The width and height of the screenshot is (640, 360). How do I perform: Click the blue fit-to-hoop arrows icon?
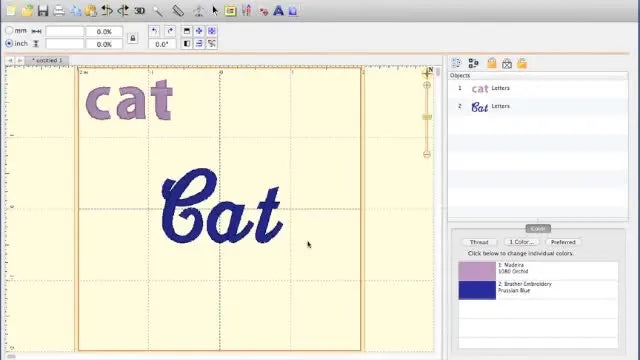(211, 31)
